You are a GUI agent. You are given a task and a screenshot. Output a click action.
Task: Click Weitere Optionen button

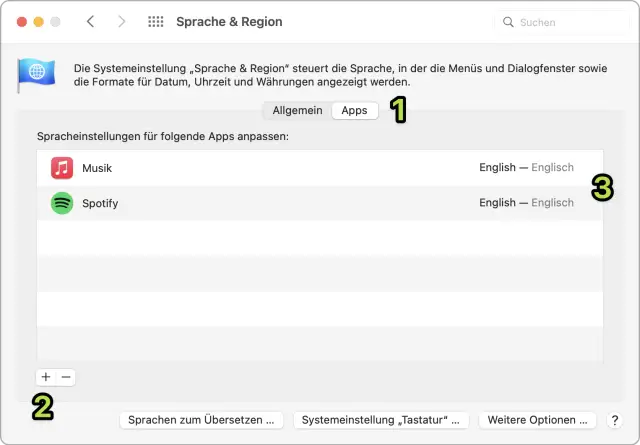point(538,420)
